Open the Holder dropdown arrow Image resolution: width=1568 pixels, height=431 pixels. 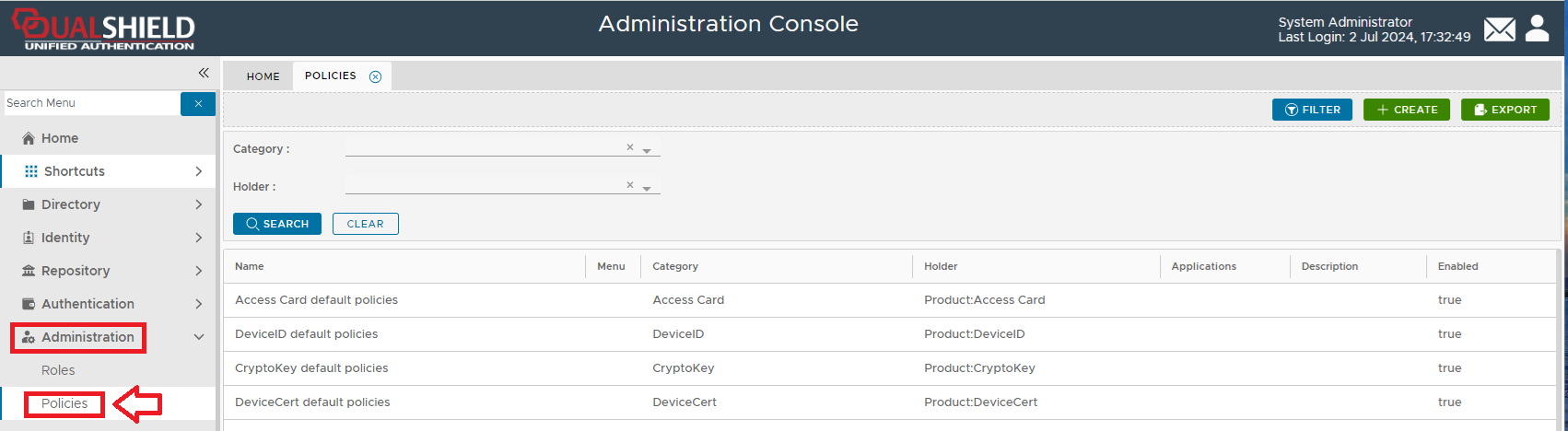point(647,189)
